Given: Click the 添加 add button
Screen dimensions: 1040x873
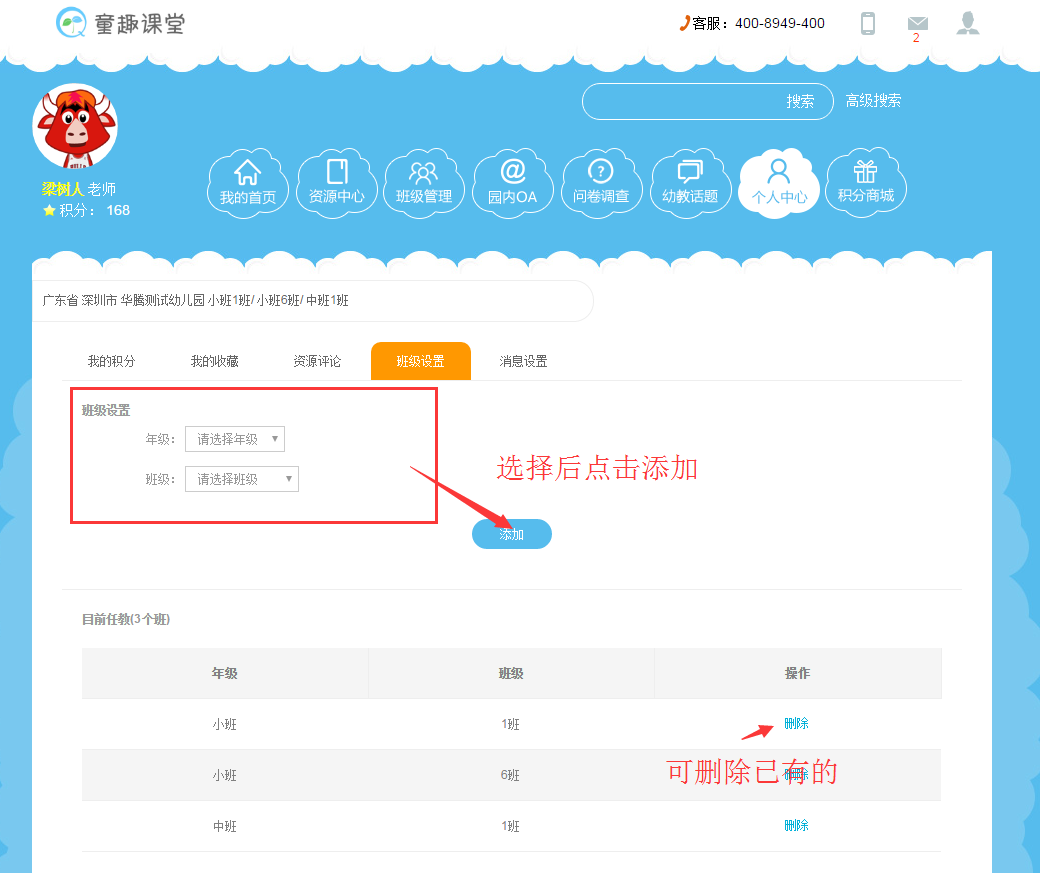Looking at the screenshot, I should click(512, 534).
